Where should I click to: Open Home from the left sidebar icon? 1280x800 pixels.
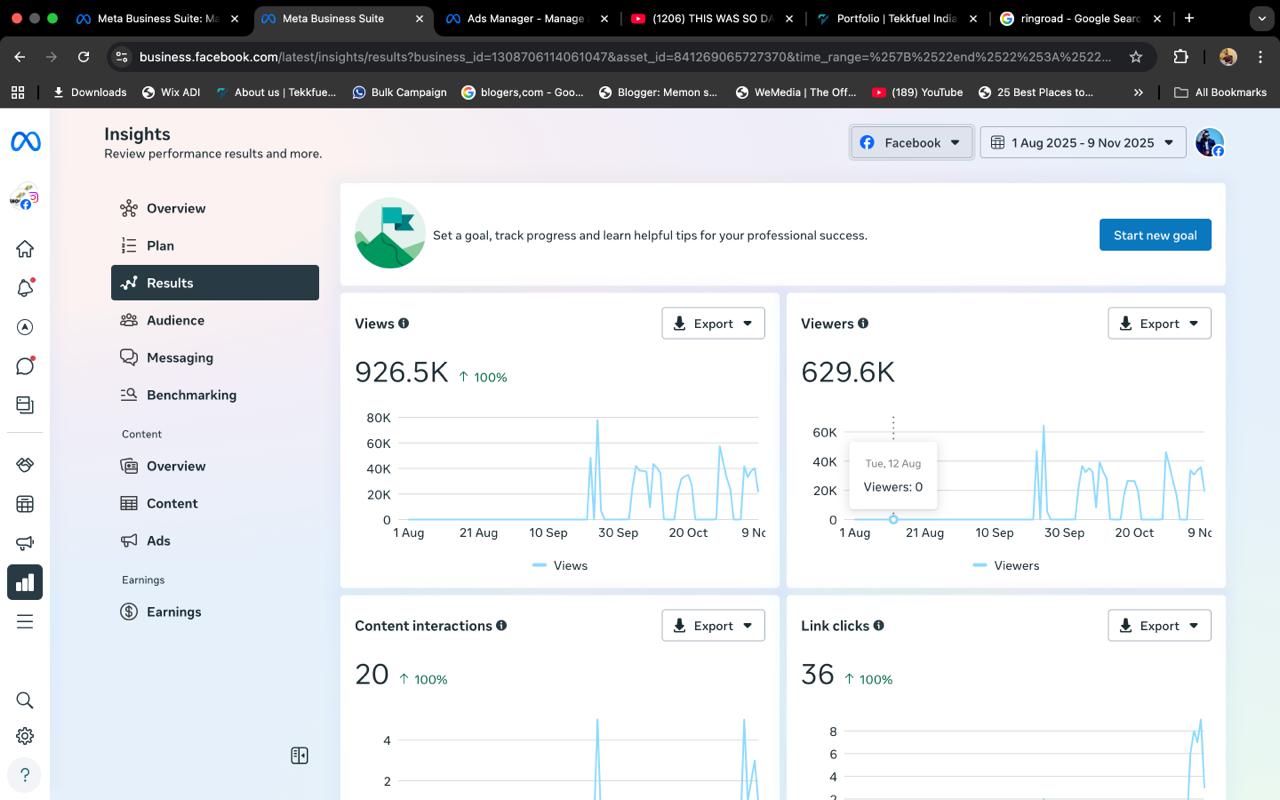[x=25, y=249]
